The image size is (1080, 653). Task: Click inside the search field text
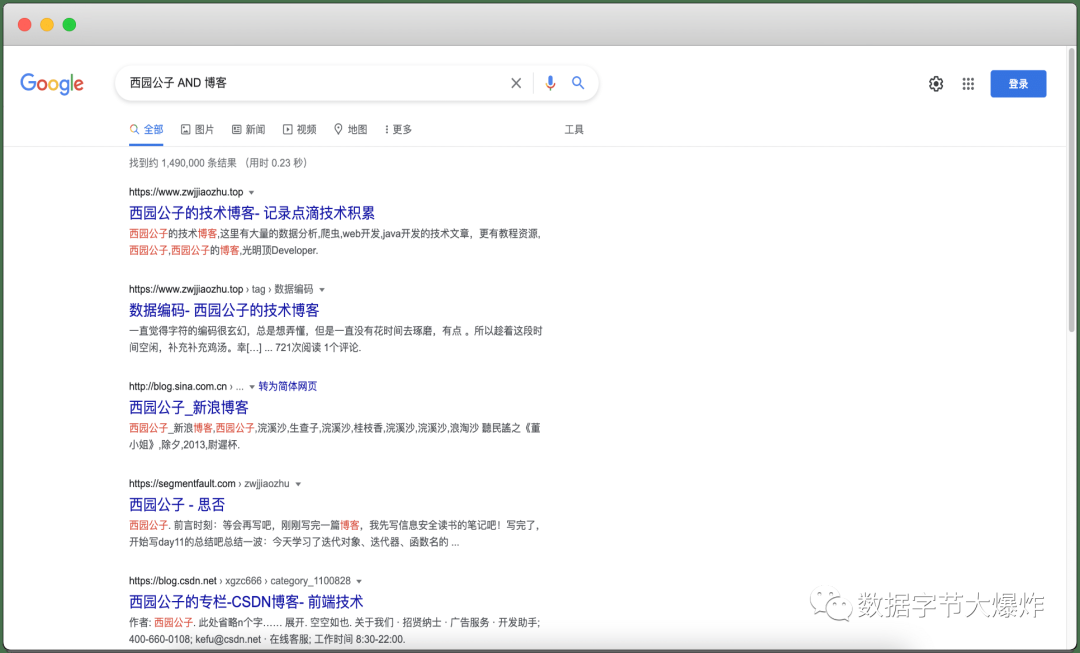click(x=178, y=83)
